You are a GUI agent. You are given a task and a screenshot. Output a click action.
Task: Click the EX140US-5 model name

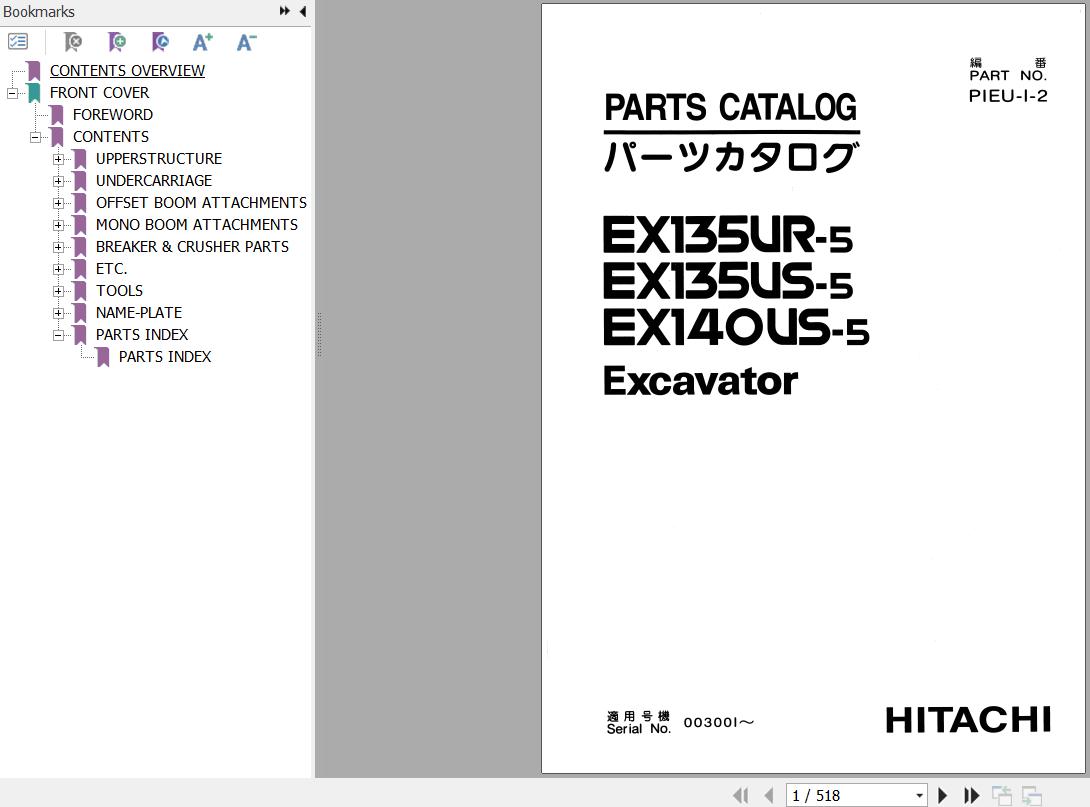736,327
